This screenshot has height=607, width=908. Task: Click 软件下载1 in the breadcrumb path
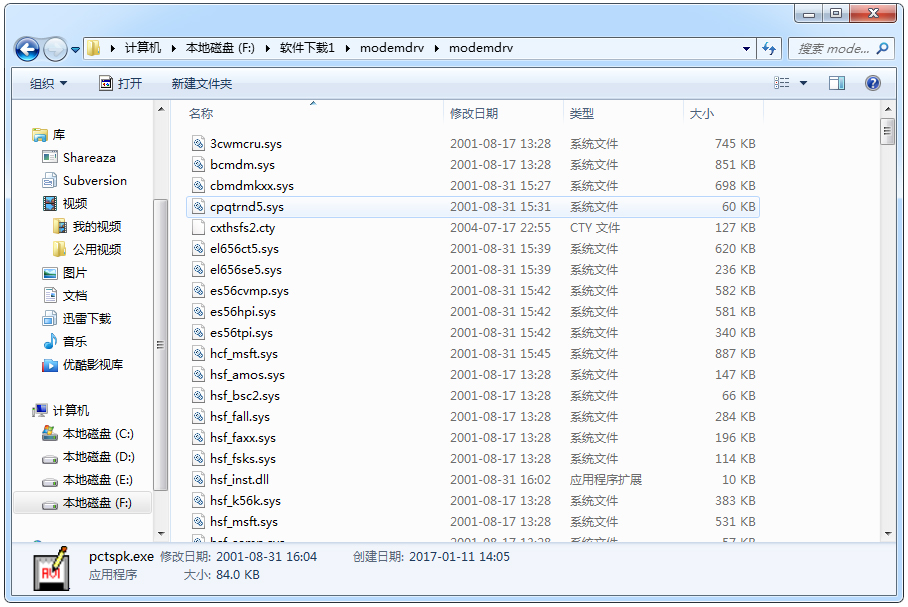(x=306, y=48)
